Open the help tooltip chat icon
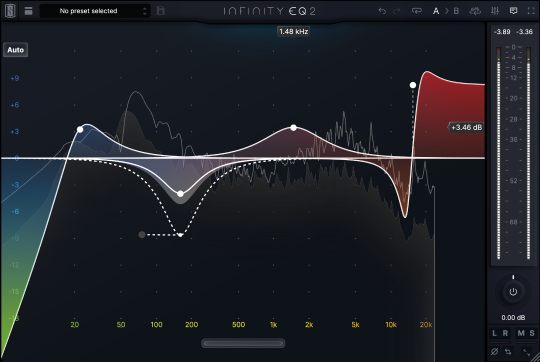 point(513,11)
